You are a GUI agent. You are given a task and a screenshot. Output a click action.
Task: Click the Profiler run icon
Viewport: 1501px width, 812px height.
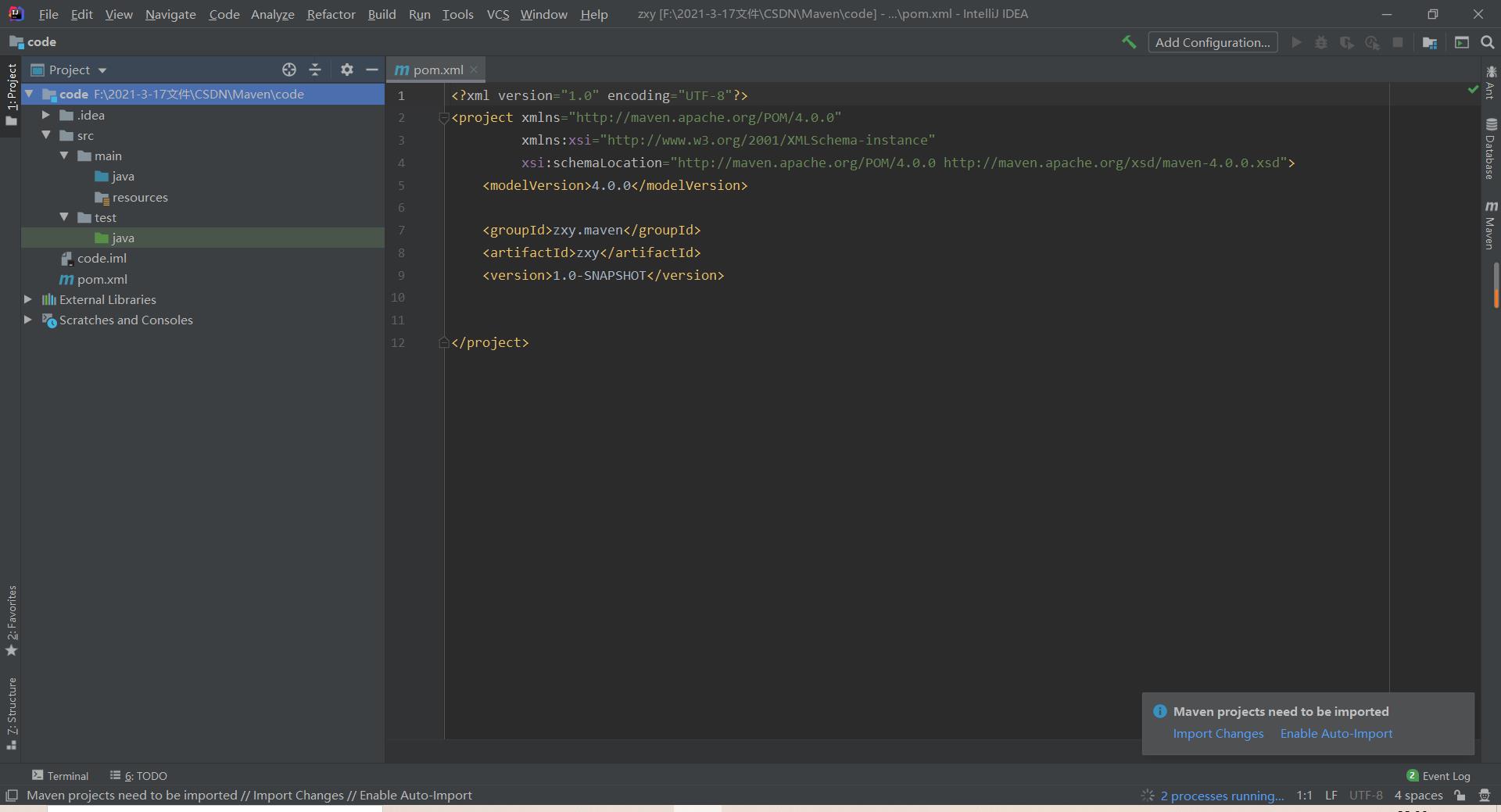(x=1372, y=42)
